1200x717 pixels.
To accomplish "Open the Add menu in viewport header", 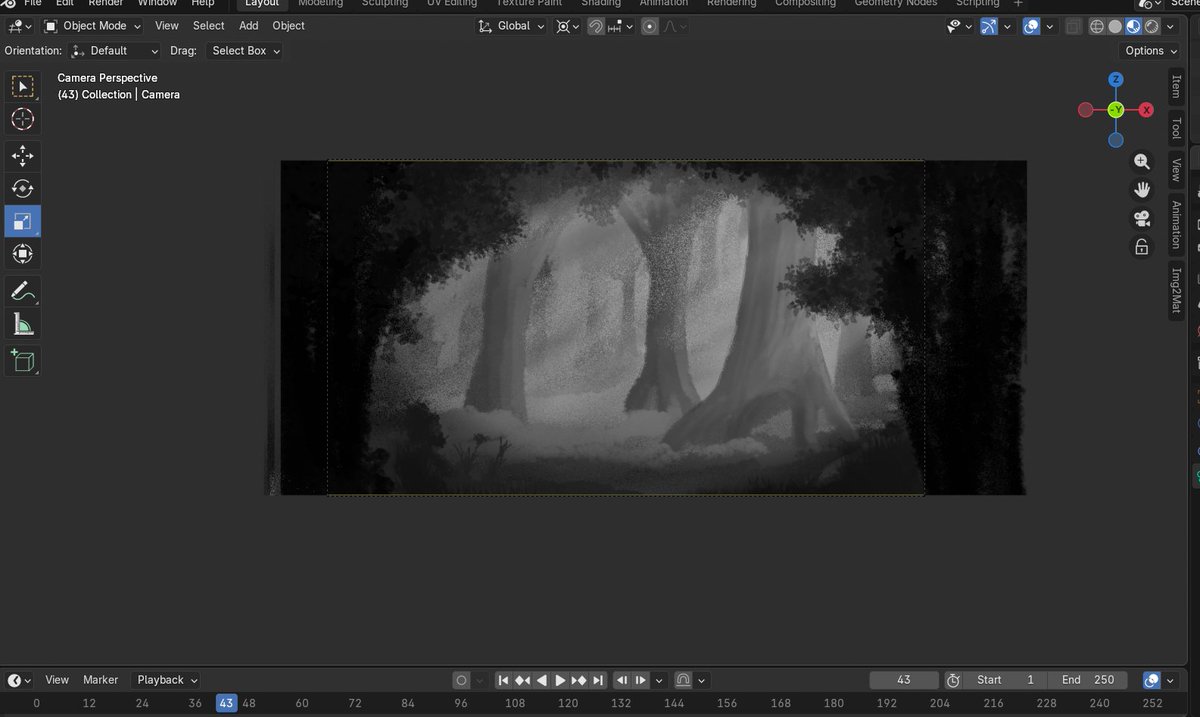I will tap(249, 26).
